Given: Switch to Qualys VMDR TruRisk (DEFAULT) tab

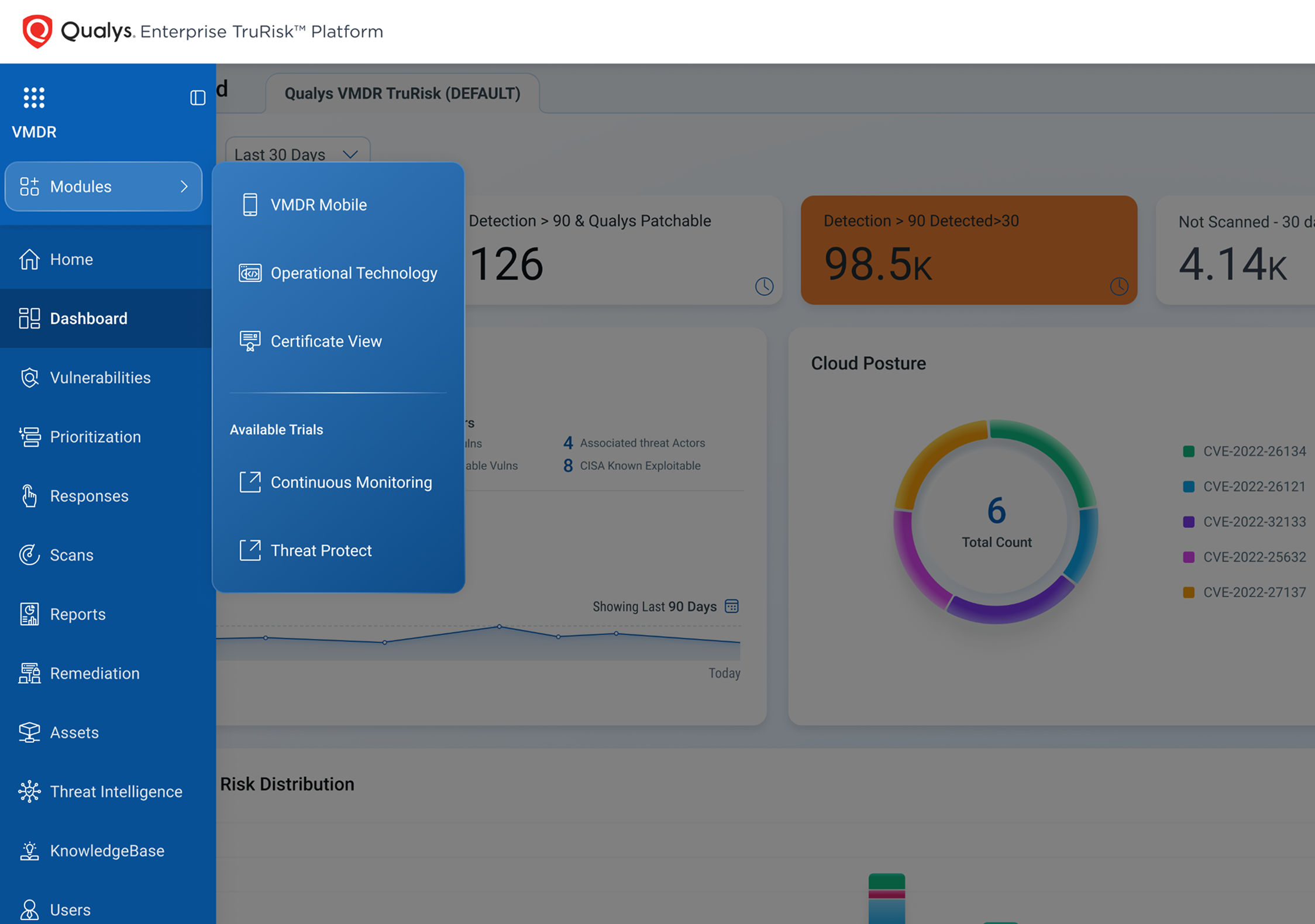Looking at the screenshot, I should pyautogui.click(x=402, y=94).
